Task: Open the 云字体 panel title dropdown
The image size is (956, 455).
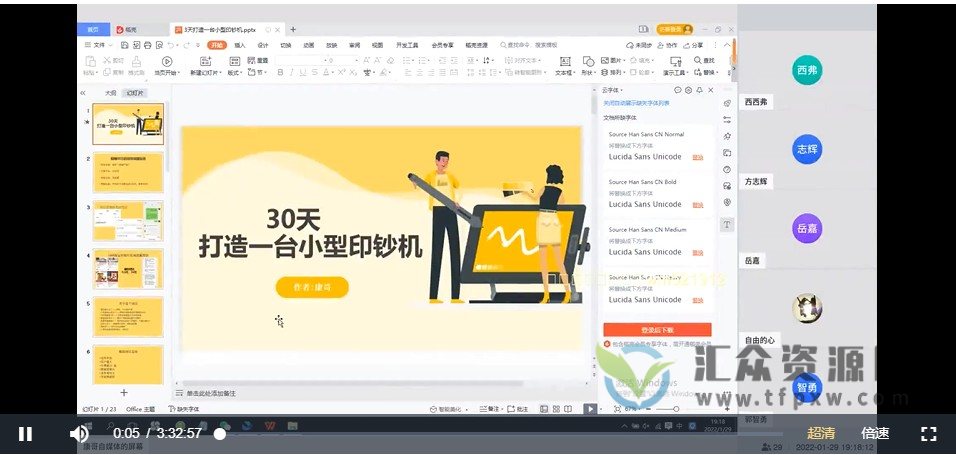Action: [x=613, y=90]
